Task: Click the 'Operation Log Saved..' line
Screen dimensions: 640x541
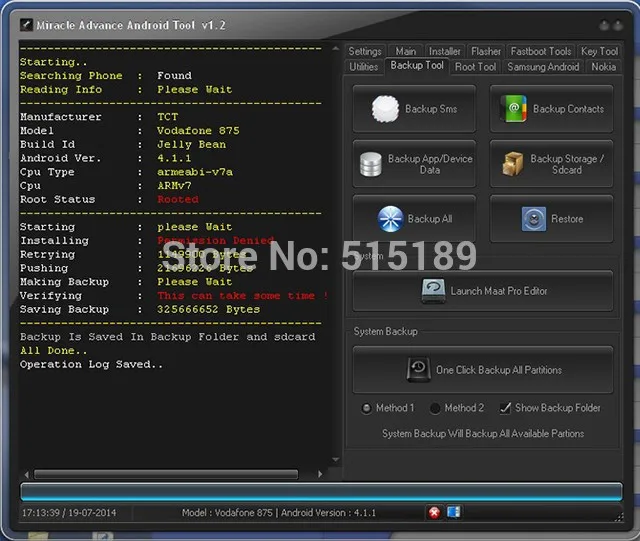Action: pyautogui.click(x=91, y=364)
